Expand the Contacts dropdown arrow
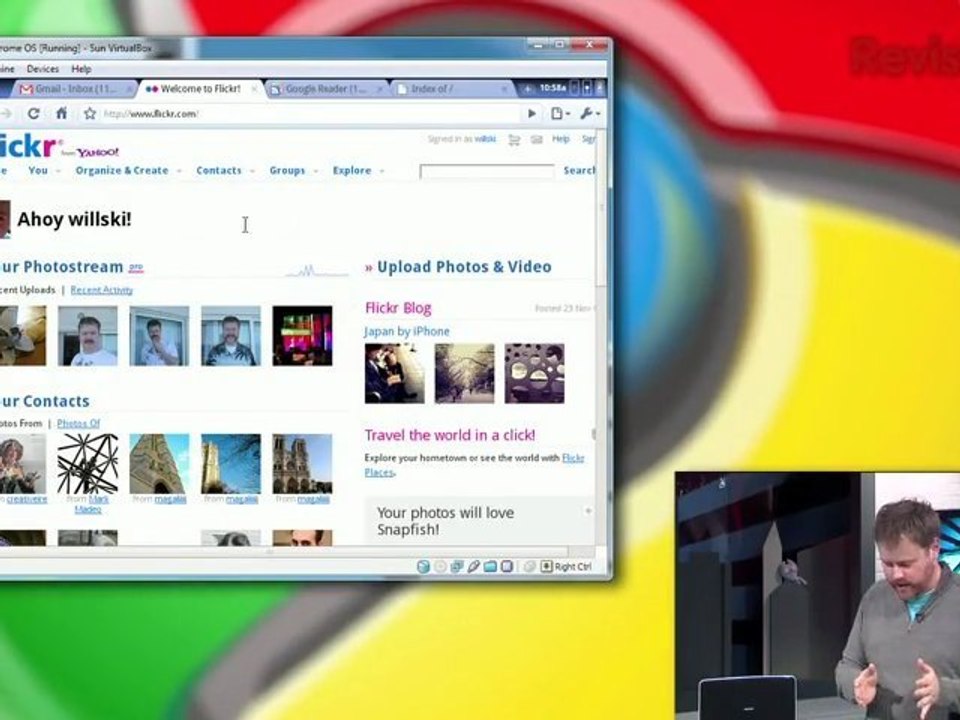Screen dimensions: 960x720 click(x=252, y=171)
